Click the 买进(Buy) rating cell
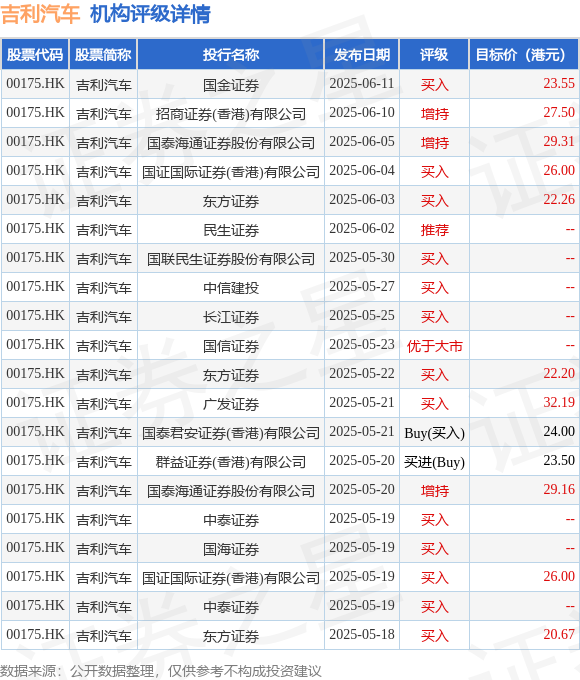 (x=434, y=462)
